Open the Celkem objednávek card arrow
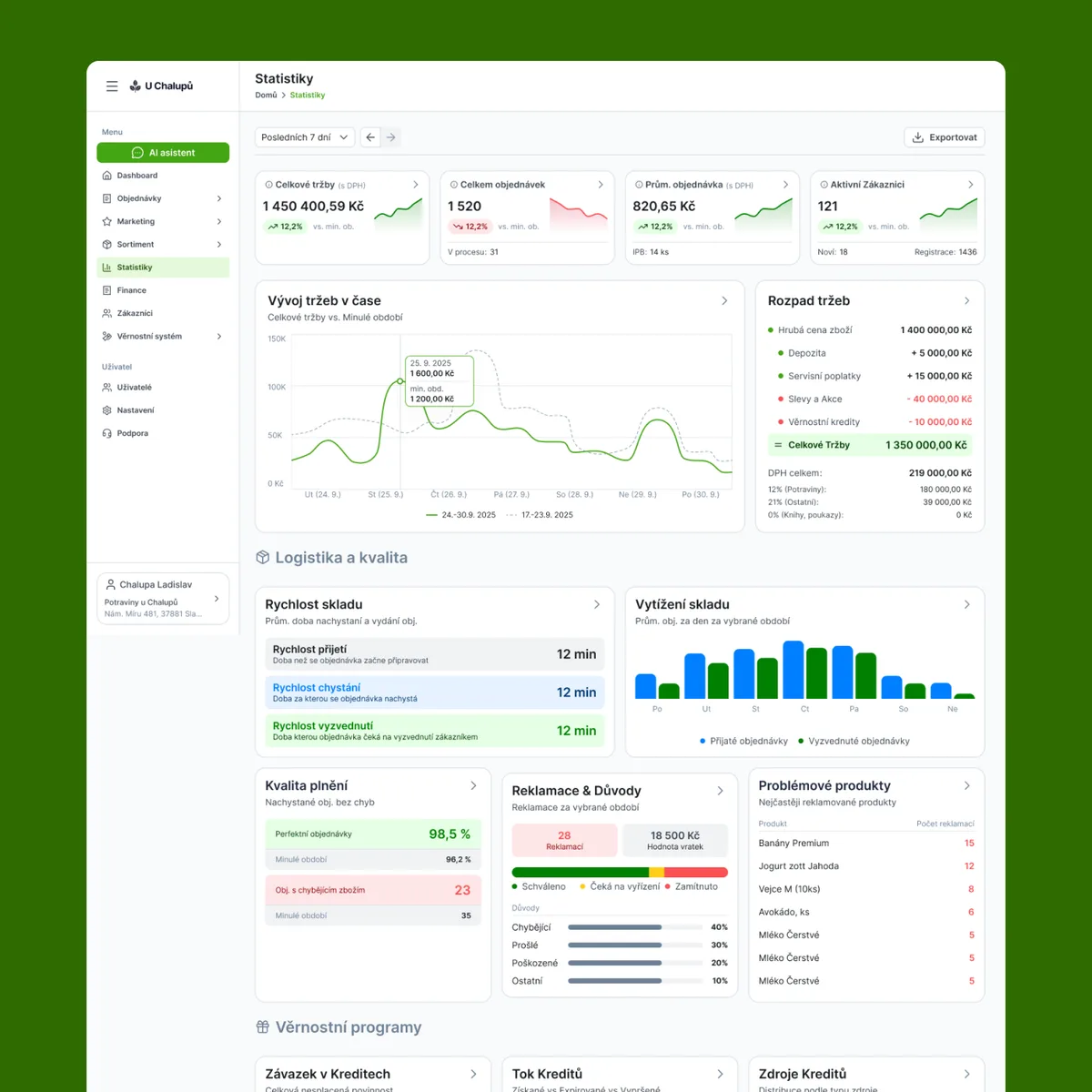Screen dimensions: 1092x1092 601,185
